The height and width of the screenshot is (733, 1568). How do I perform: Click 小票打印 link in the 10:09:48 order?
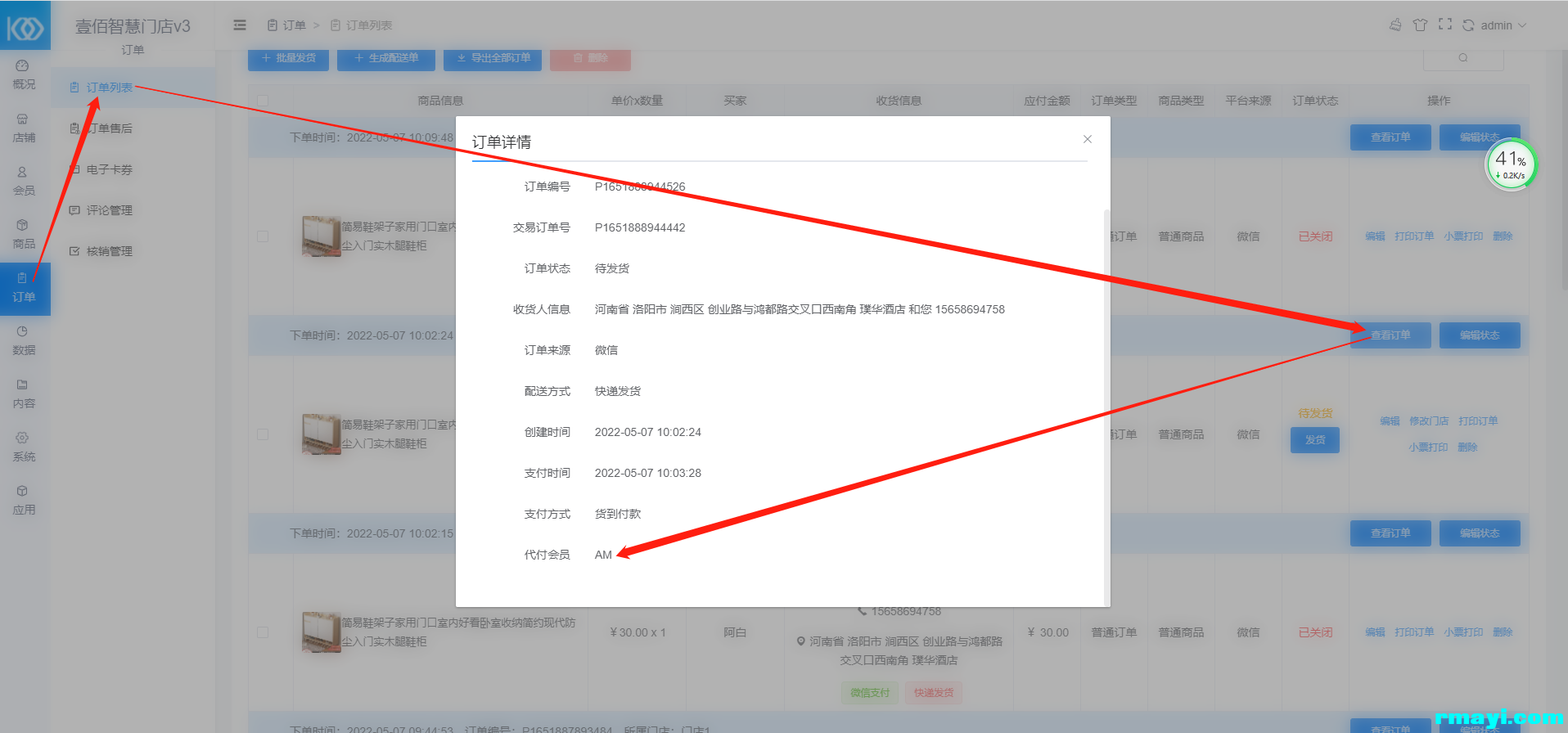pos(1463,236)
